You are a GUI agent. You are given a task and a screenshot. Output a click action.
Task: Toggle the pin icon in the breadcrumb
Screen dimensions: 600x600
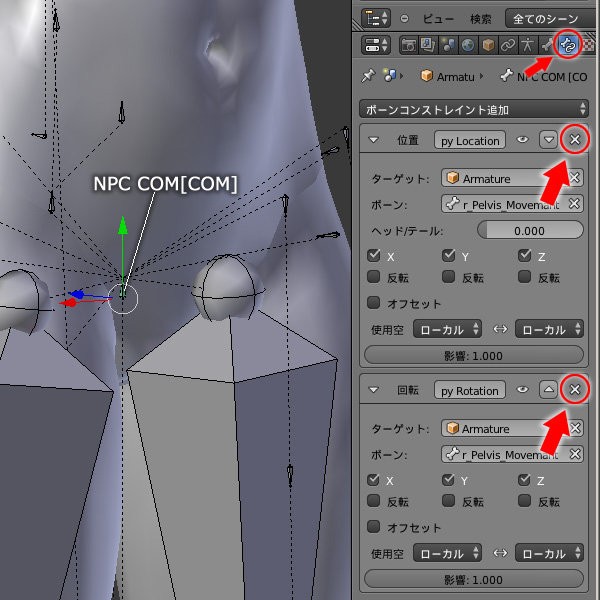[x=368, y=76]
